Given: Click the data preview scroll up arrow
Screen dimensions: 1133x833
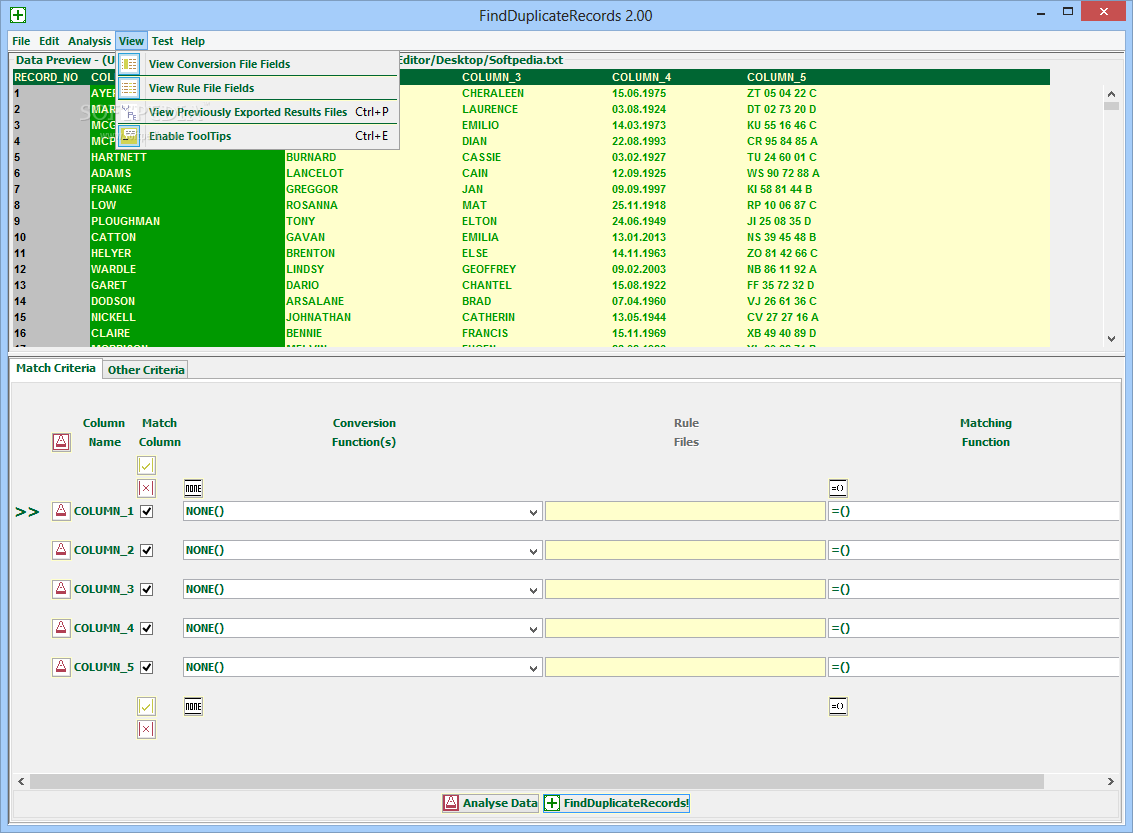Looking at the screenshot, I should click(1111, 94).
